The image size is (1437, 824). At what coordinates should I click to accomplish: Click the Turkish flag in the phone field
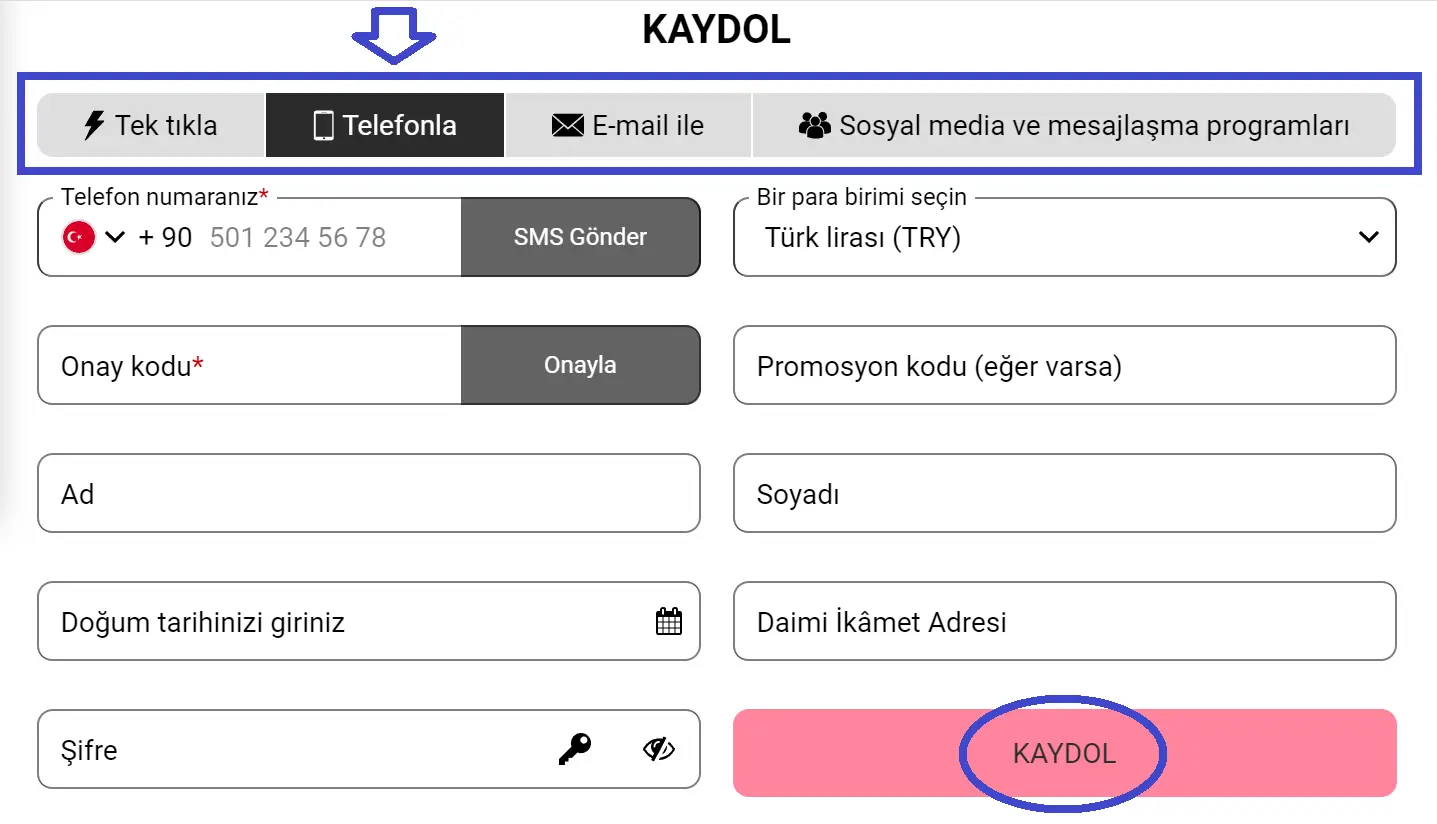pos(78,237)
